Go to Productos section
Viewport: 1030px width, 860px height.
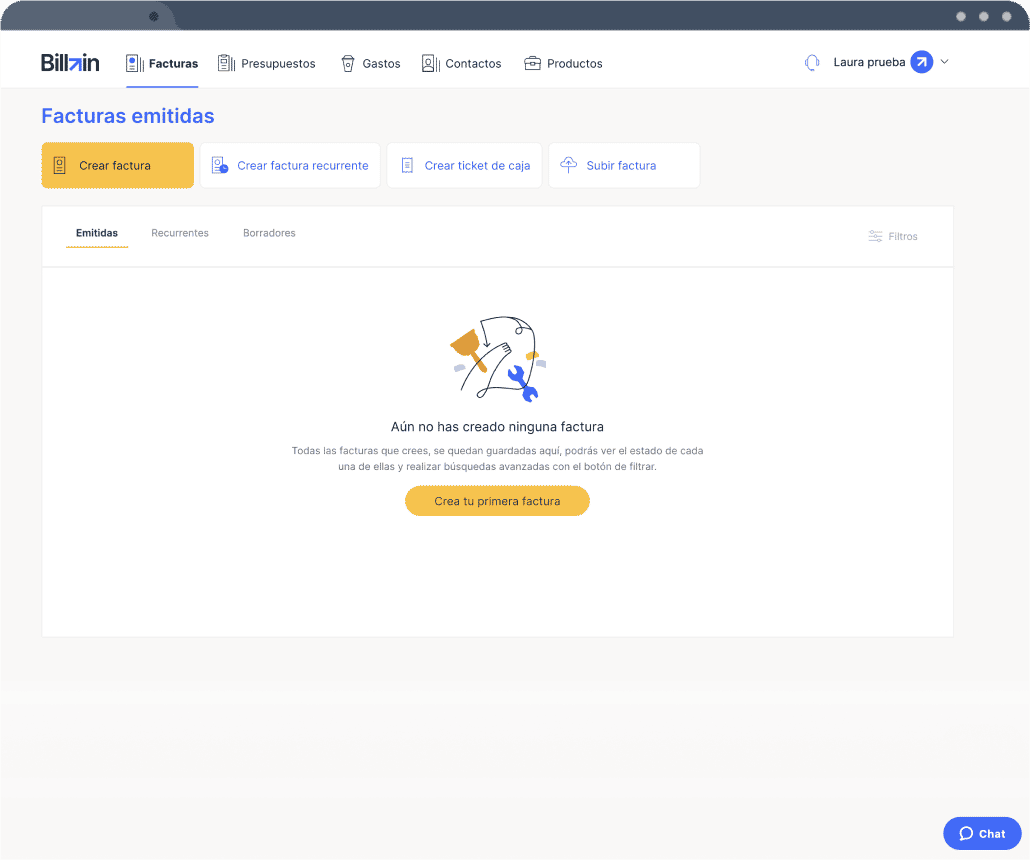point(563,64)
